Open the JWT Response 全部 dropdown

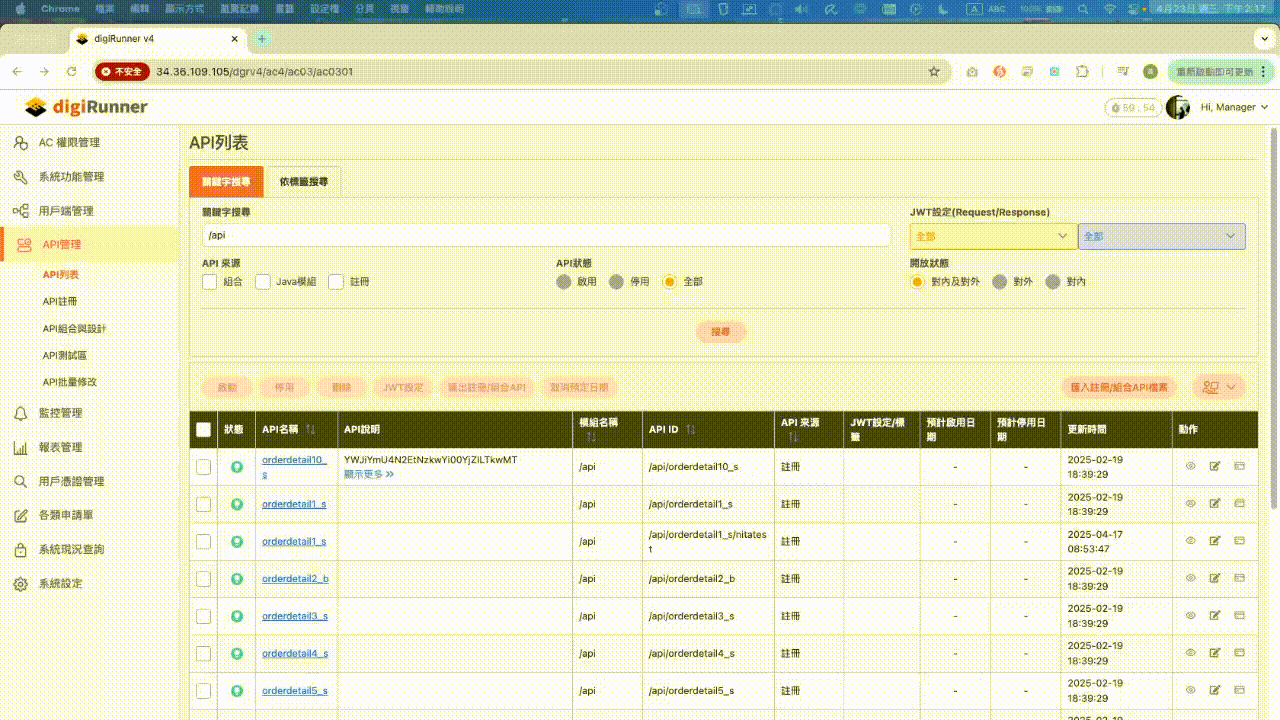coord(1162,236)
